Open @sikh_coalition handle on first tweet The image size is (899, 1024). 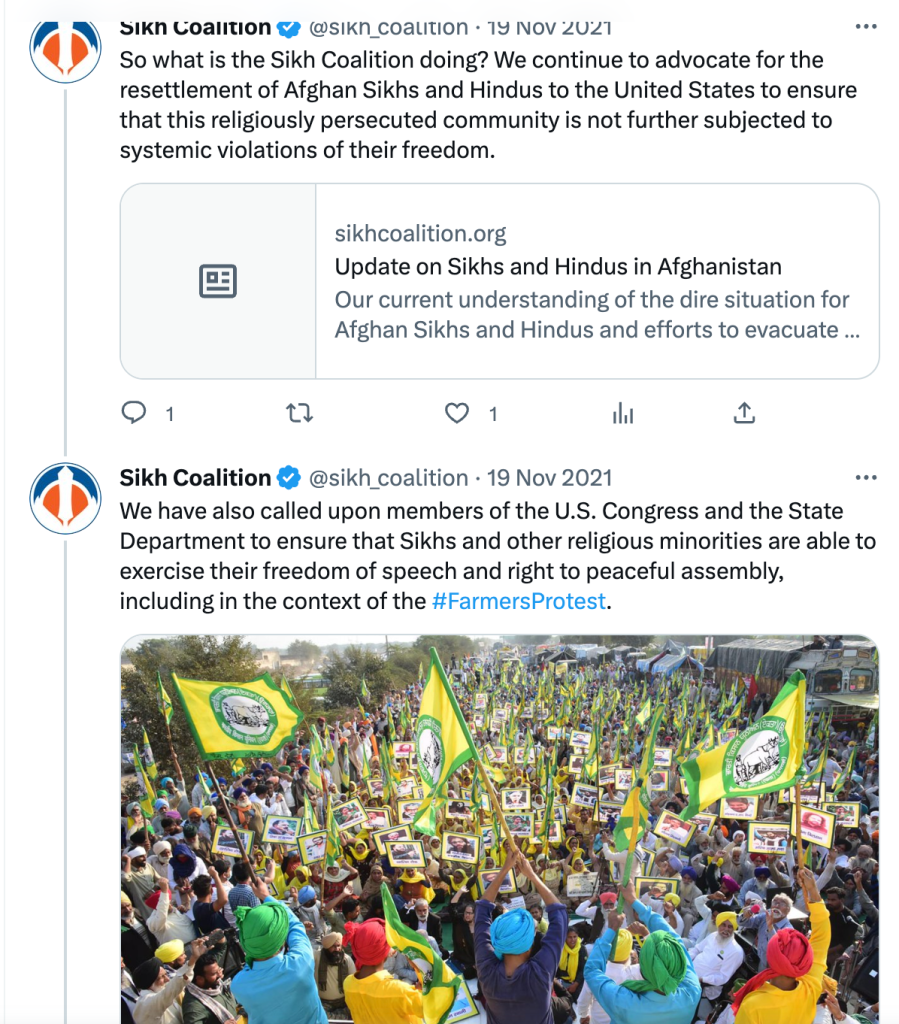point(388,27)
